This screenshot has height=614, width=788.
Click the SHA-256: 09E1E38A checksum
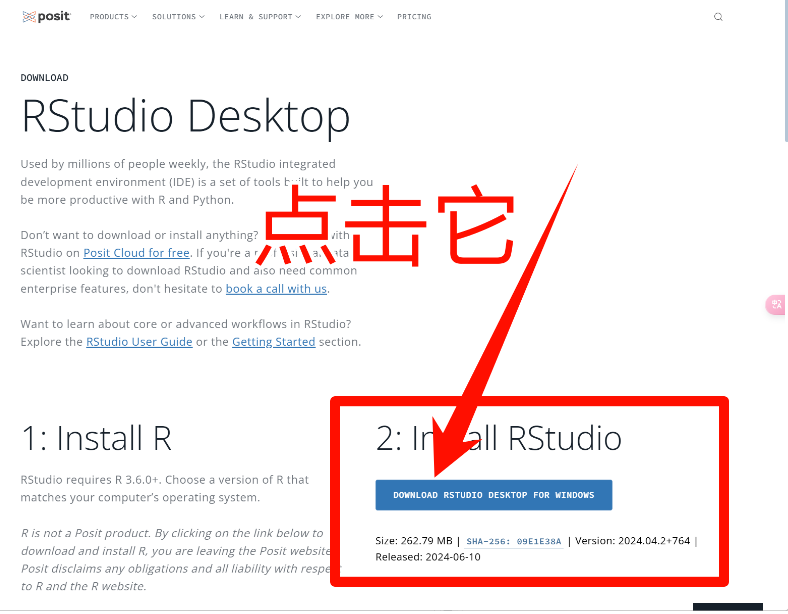514,542
